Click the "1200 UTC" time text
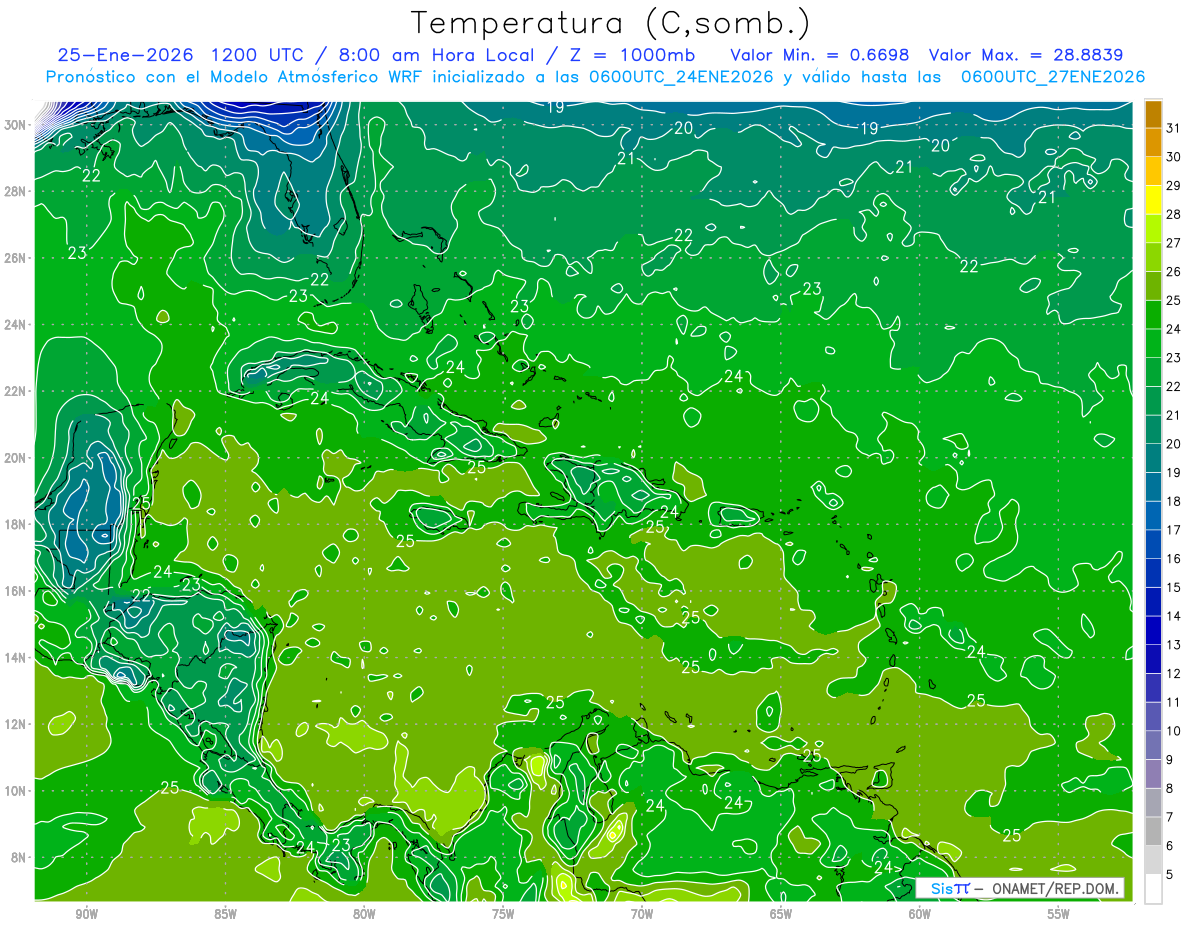Image resolution: width=1200 pixels, height=927 pixels. [259, 55]
